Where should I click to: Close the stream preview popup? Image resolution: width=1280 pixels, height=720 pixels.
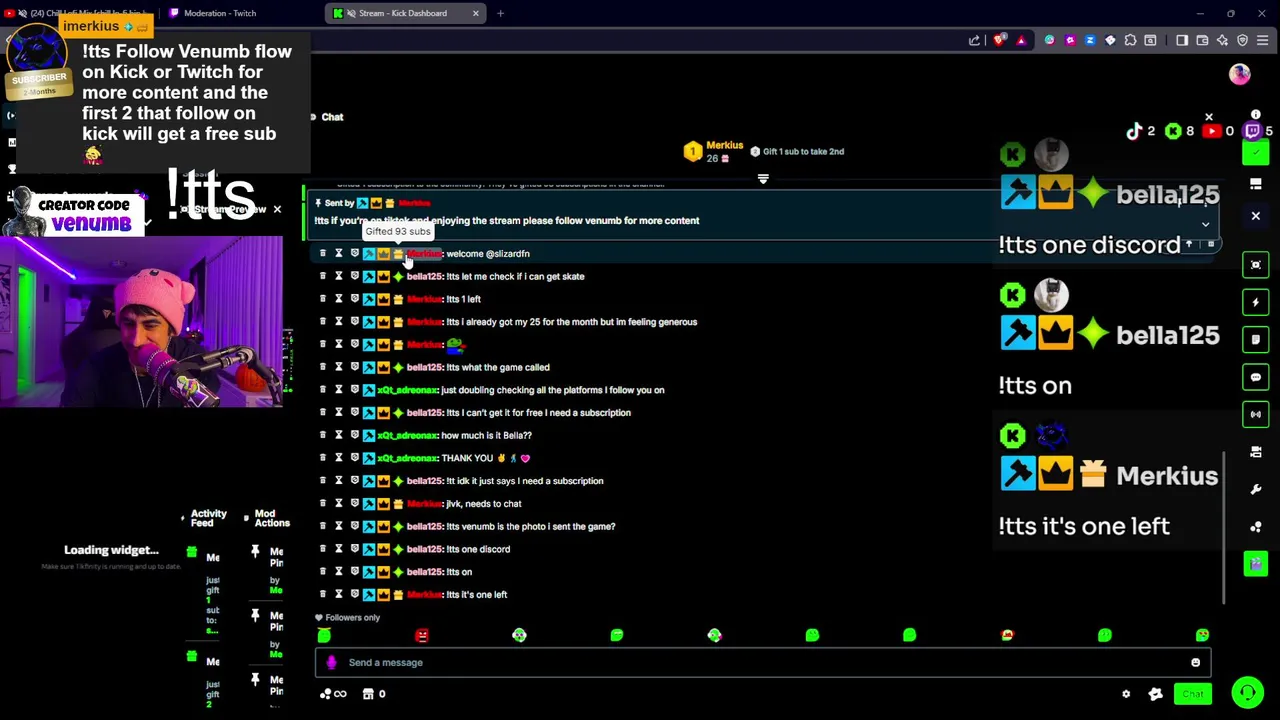coord(277,209)
